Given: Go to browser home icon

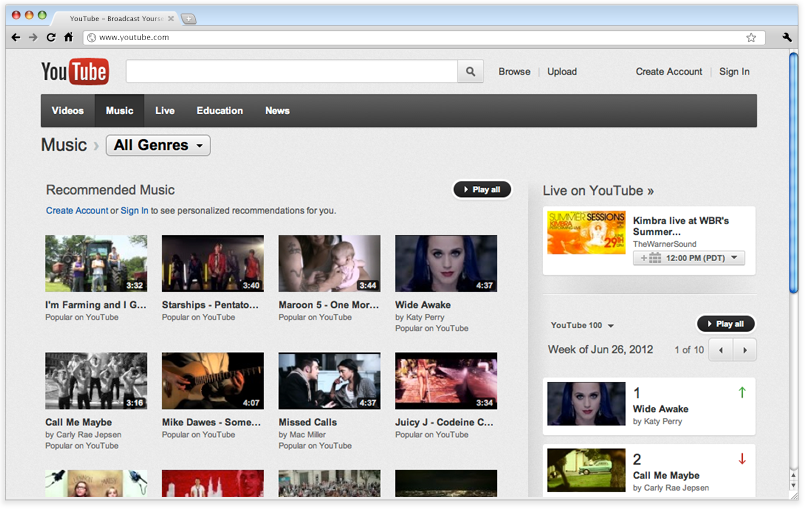Looking at the screenshot, I should (68, 37).
